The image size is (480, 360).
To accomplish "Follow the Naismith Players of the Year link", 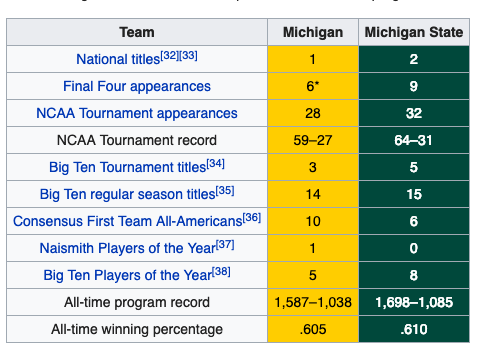I will pyautogui.click(x=128, y=248).
